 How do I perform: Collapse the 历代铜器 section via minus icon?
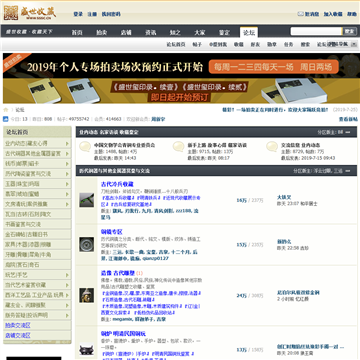pyautogui.click(x=348, y=171)
